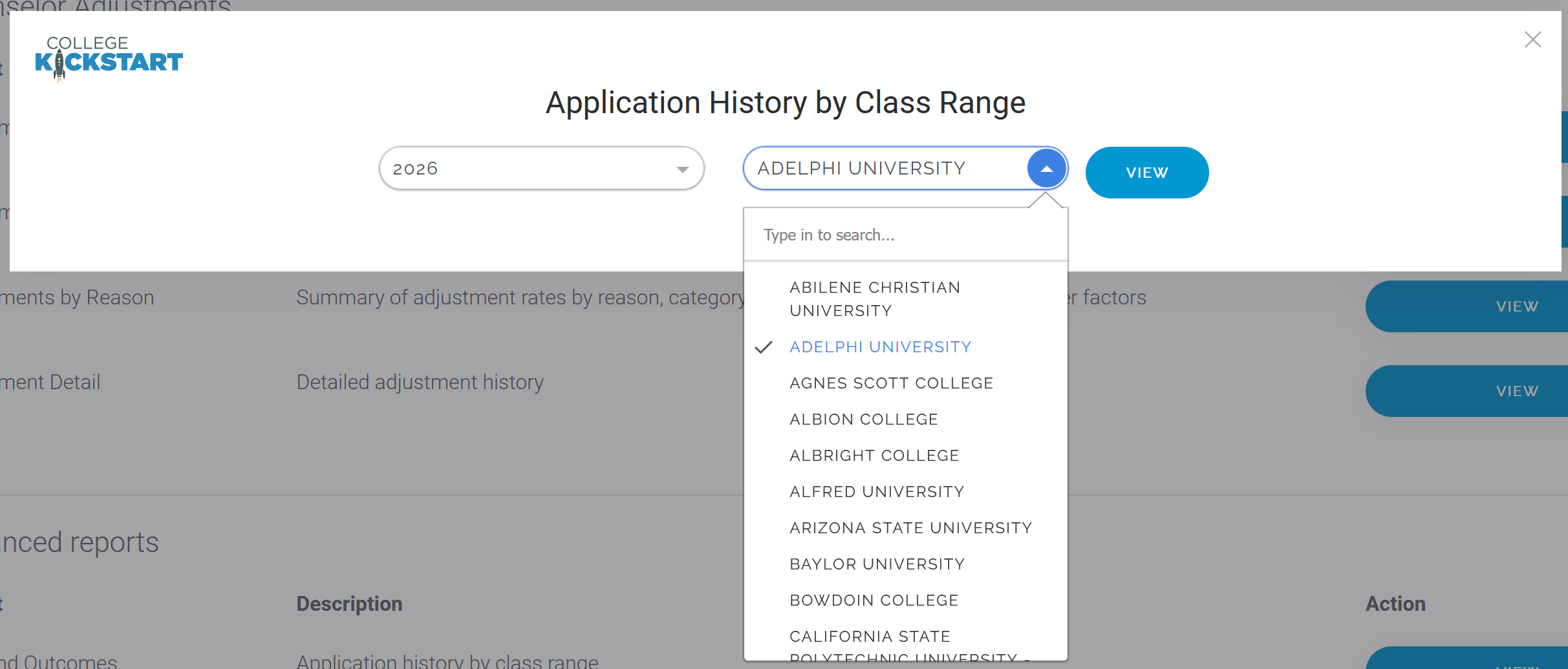The image size is (1568, 669).
Task: Collapse the Adelphi University college dropdown
Action: point(1046,168)
